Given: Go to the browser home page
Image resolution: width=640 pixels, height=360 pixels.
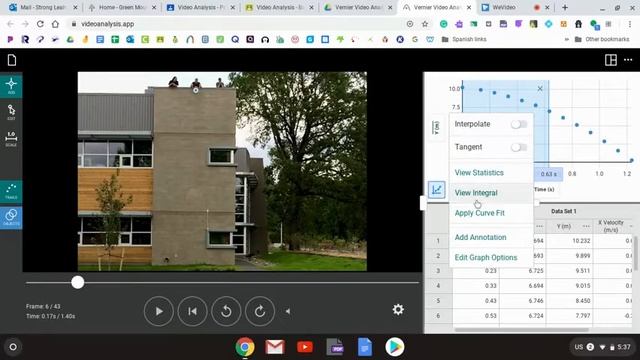Looking at the screenshot, I should point(55,24).
